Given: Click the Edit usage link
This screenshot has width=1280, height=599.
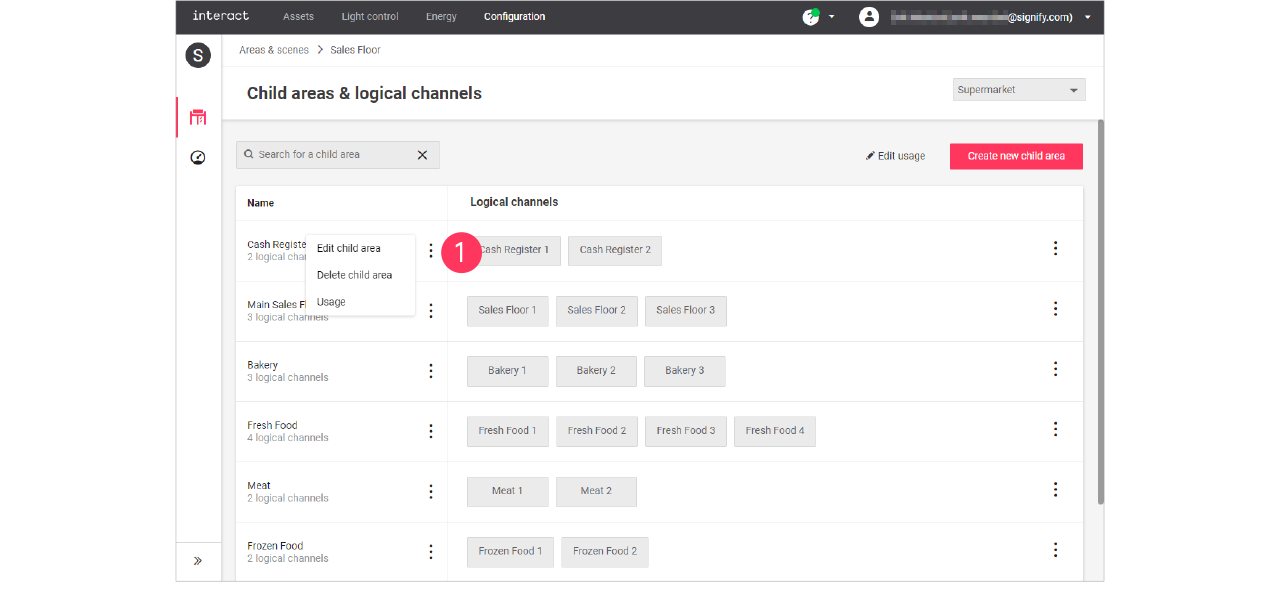Looking at the screenshot, I should click(x=896, y=156).
